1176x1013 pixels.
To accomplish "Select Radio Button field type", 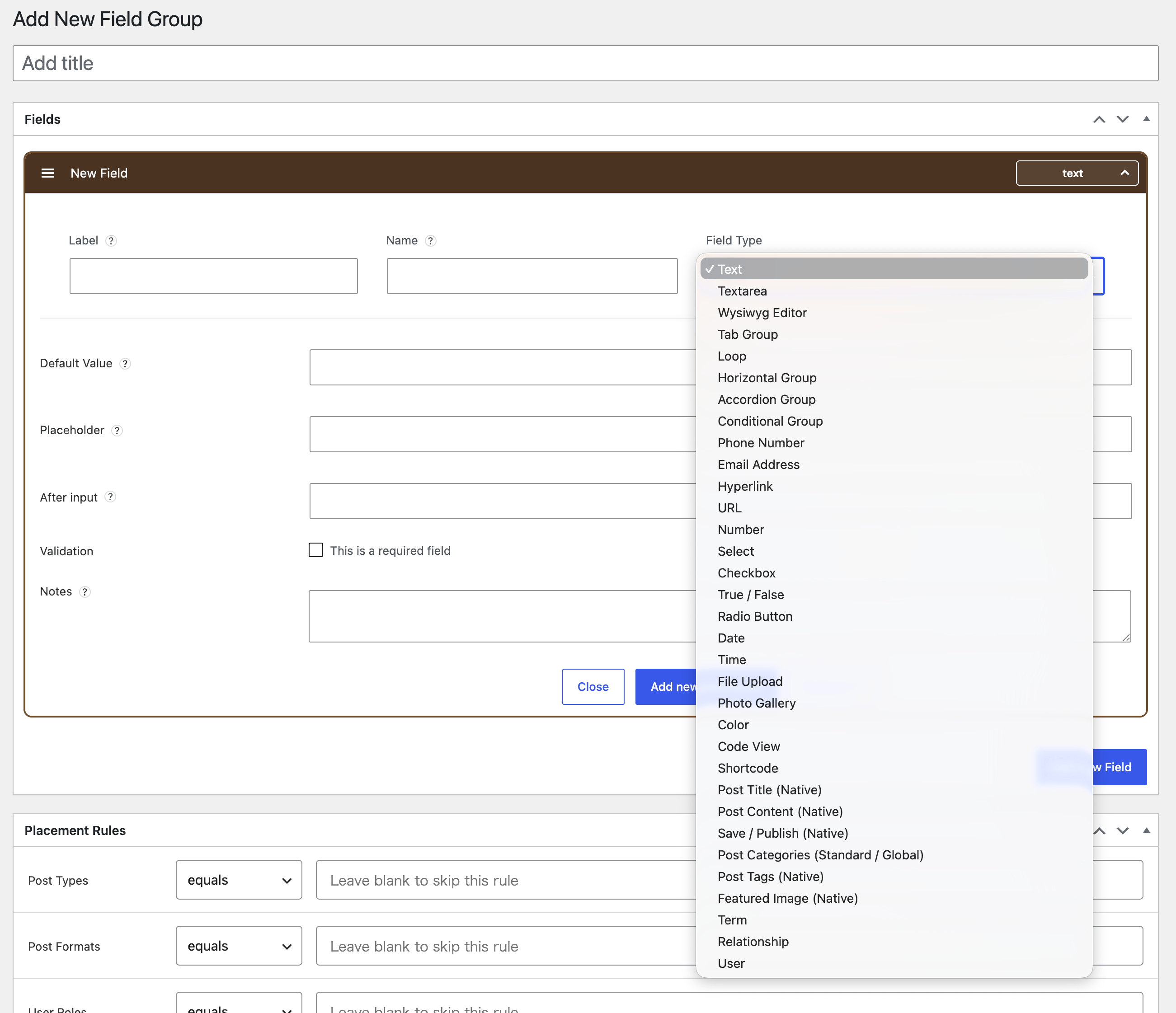I will point(894,616).
